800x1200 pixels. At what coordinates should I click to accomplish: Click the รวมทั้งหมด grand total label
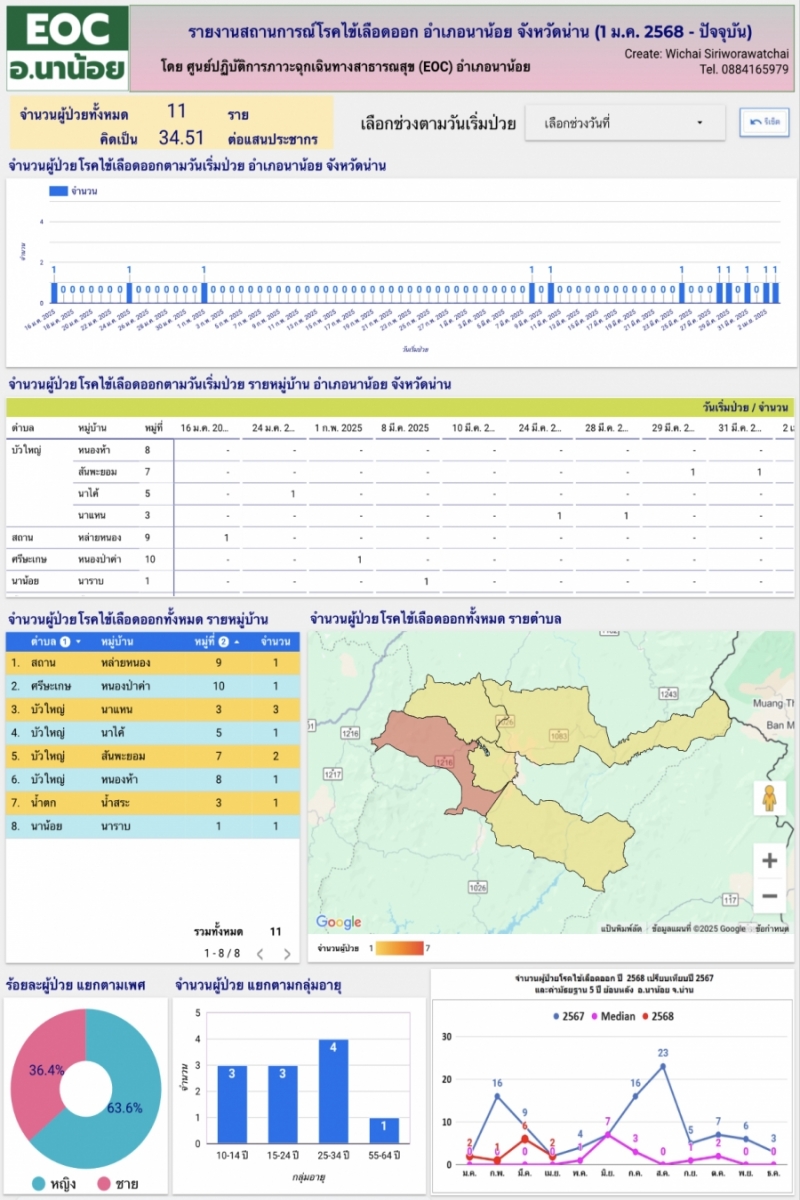pos(219,931)
